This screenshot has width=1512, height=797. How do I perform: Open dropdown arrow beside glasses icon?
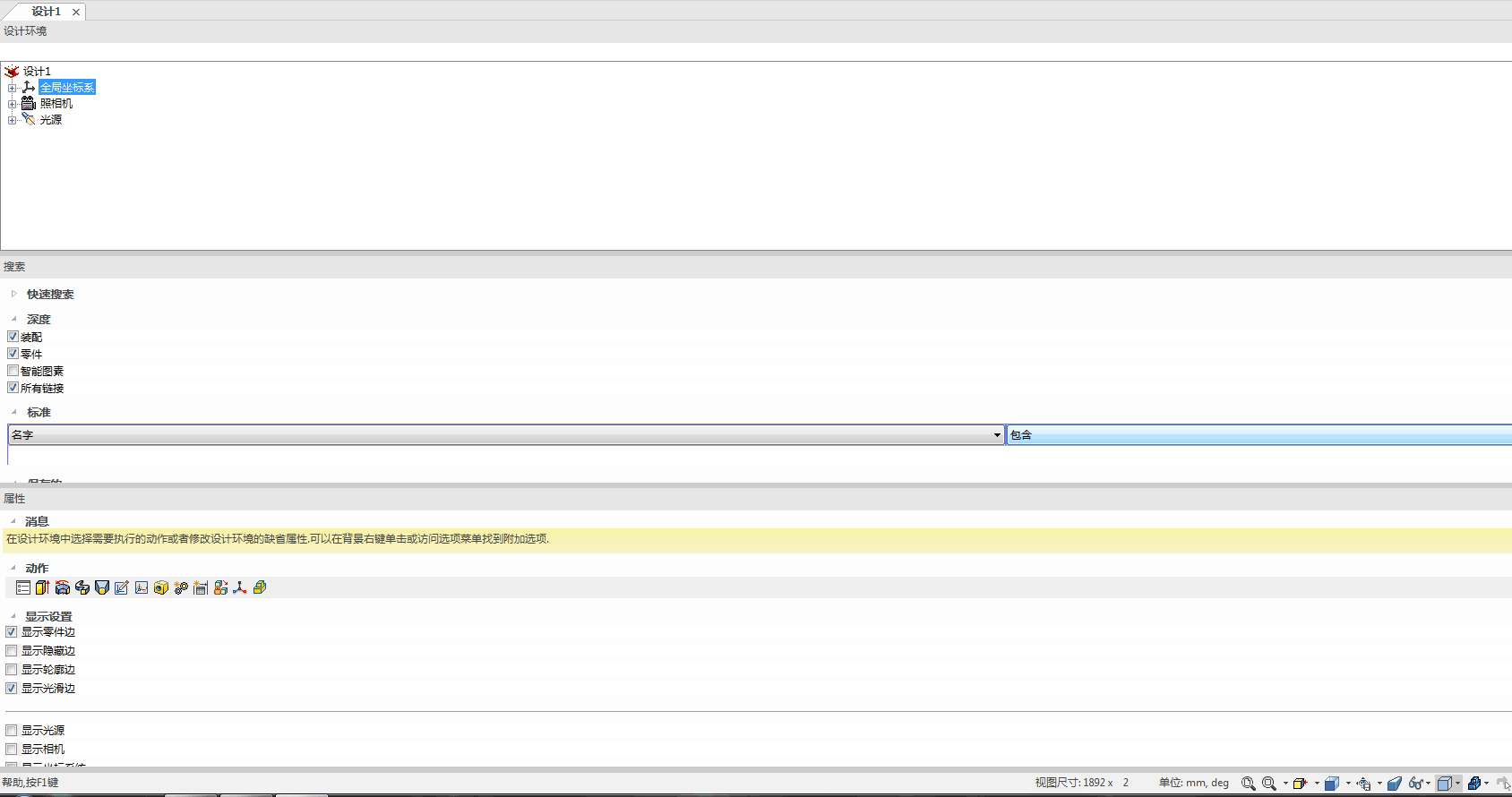coord(1428,784)
